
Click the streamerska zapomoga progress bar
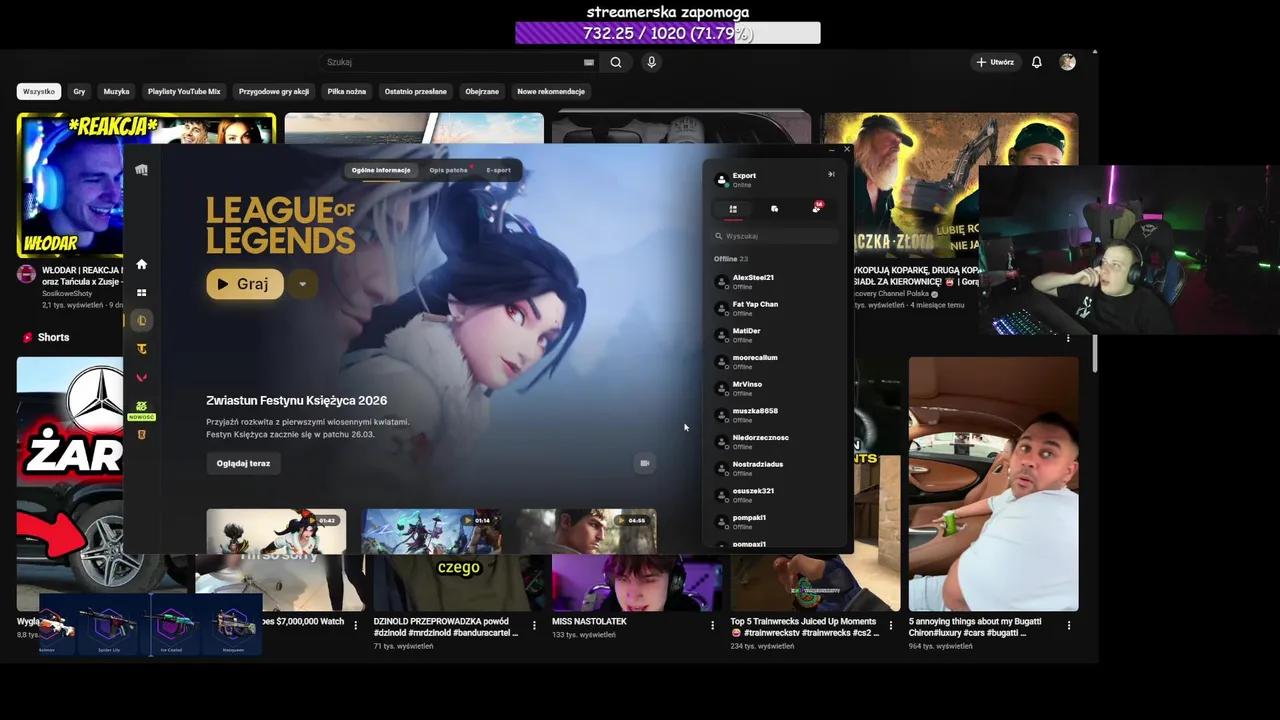click(x=667, y=33)
